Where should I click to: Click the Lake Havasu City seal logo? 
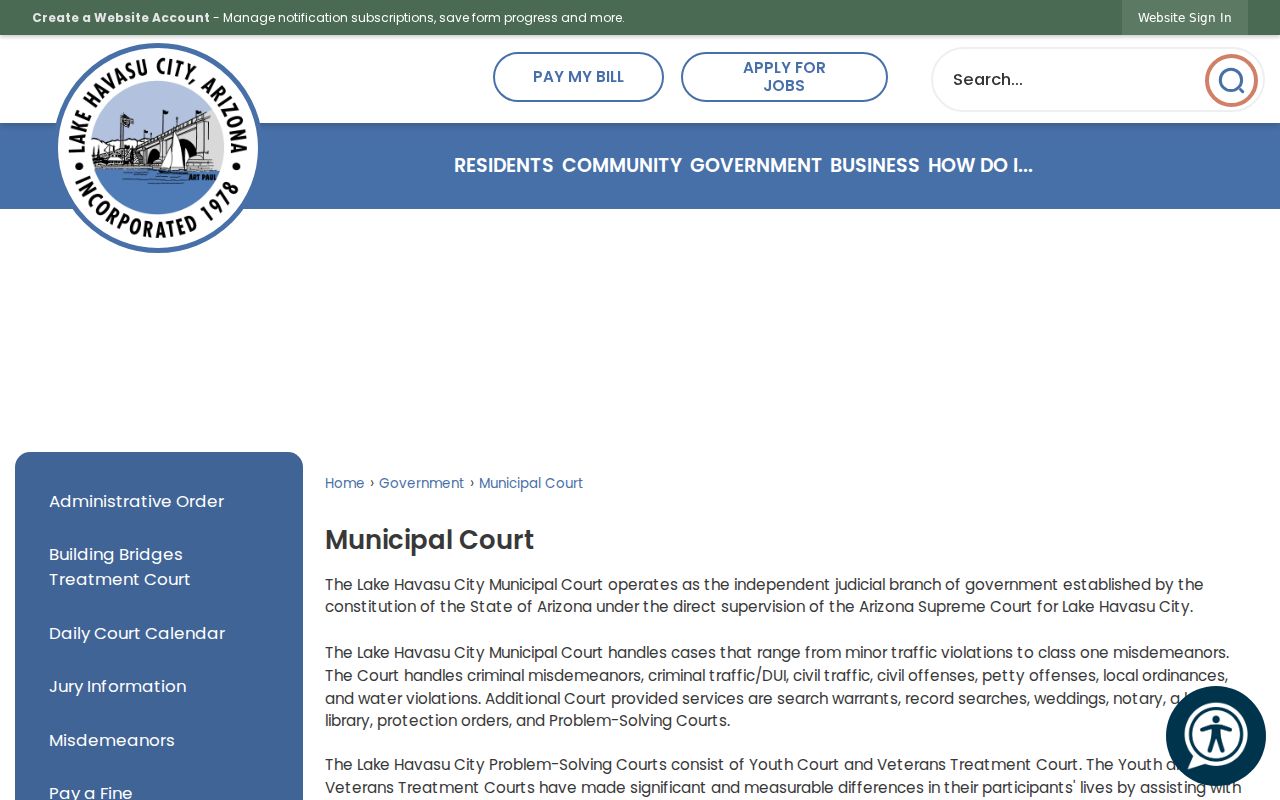click(158, 148)
